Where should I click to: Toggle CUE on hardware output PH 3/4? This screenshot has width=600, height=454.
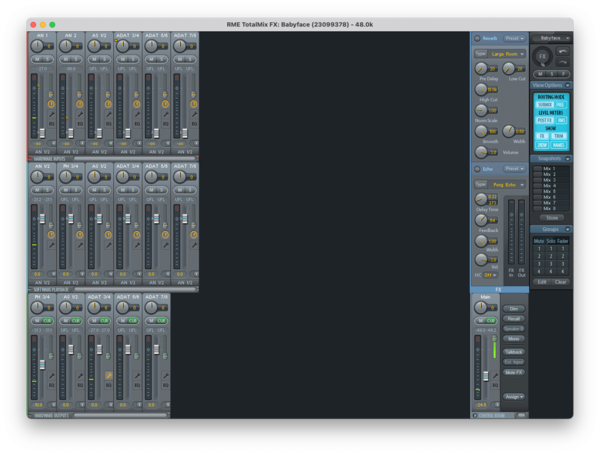point(47,321)
